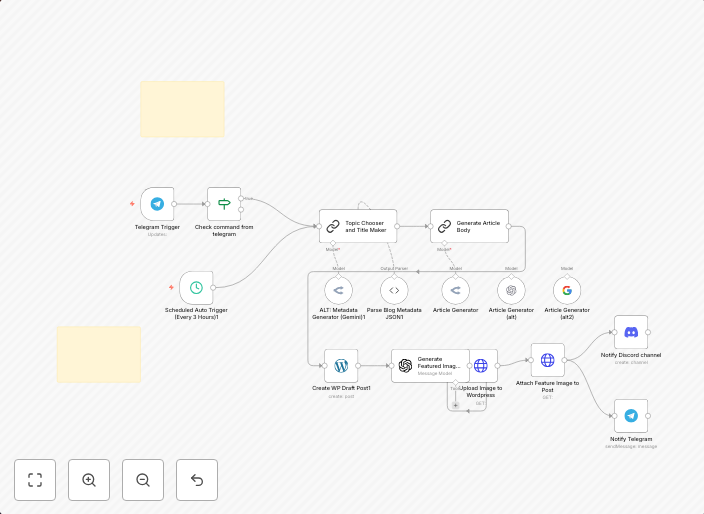Click the reset zoom arrow button
The width and height of the screenshot is (704, 514).
pos(197,480)
